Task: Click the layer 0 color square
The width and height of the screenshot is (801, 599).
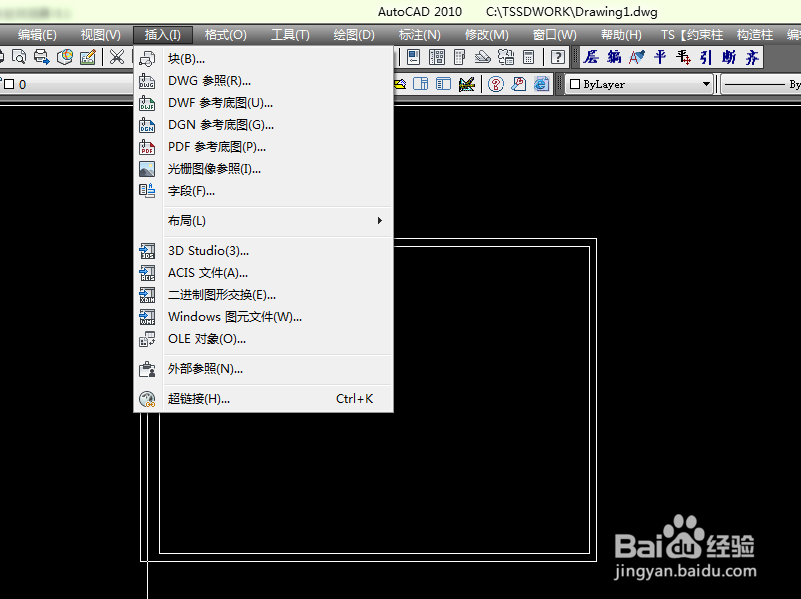Action: (9, 84)
